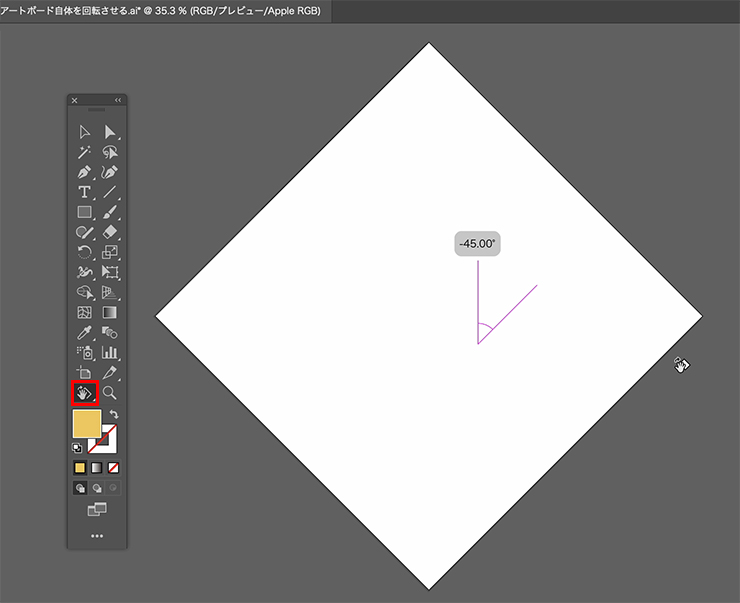The height and width of the screenshot is (603, 740).
Task: Activate the Zoom magnifier tool
Action: pyautogui.click(x=110, y=393)
